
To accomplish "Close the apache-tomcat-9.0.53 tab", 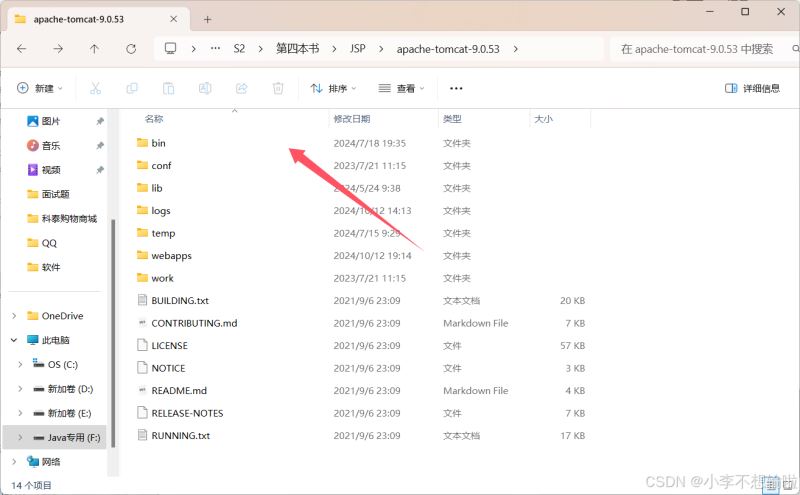I will tap(173, 19).
